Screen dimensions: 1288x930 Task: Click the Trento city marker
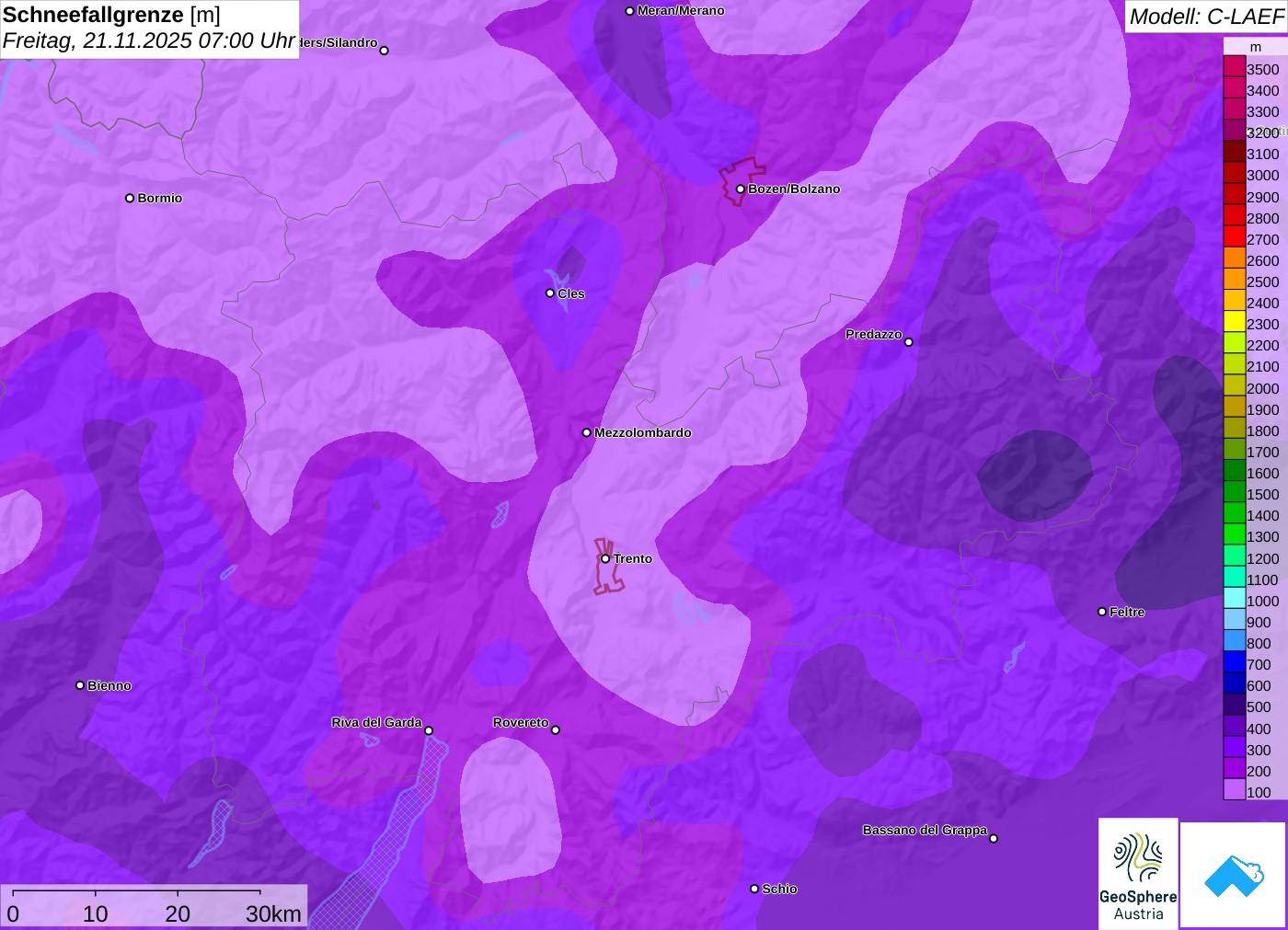(x=605, y=558)
